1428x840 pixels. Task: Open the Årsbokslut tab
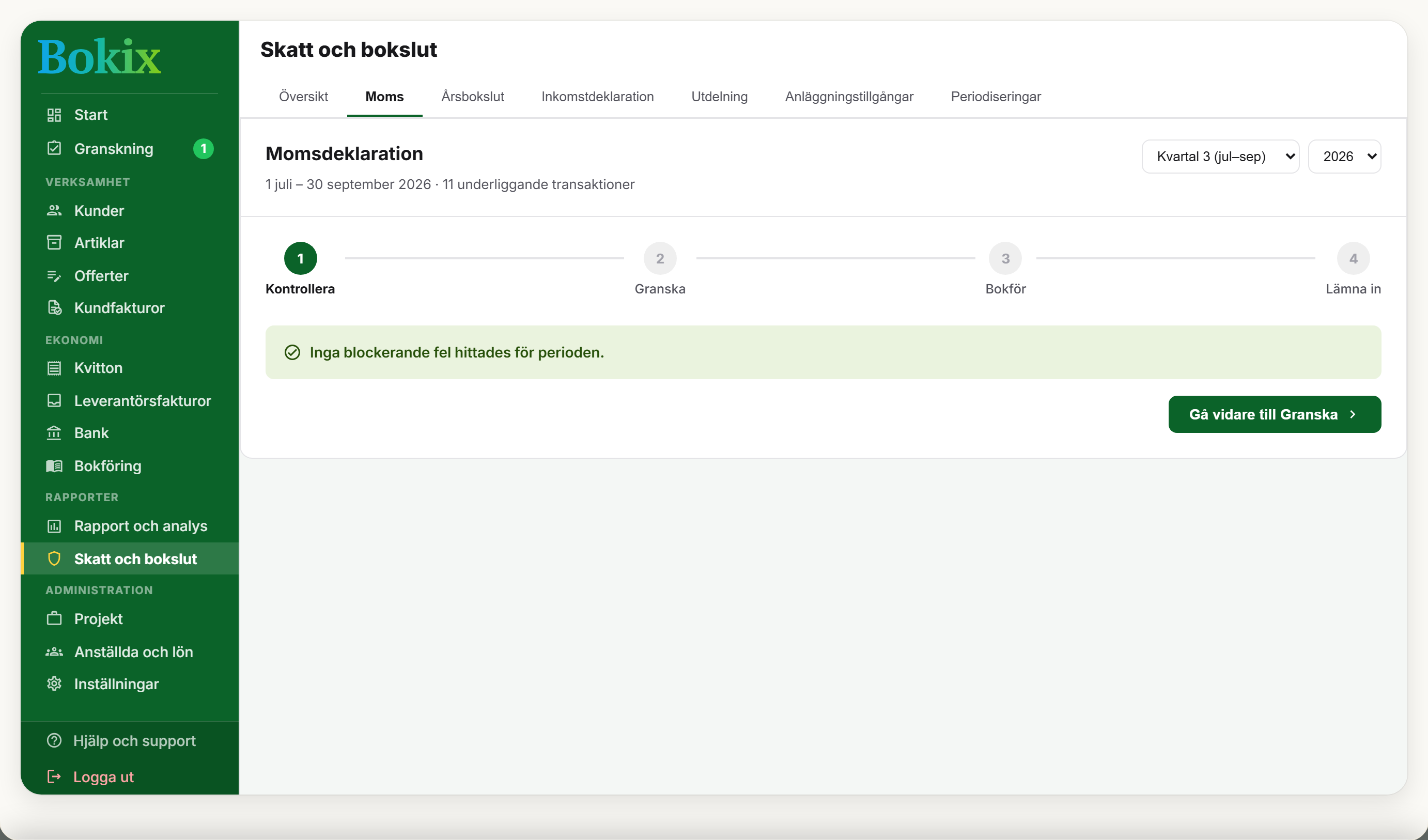[473, 97]
